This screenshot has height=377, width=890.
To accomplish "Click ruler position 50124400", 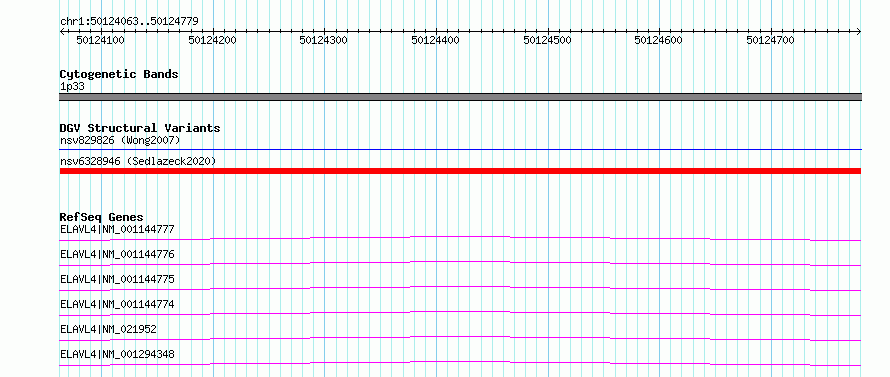I will [435, 40].
